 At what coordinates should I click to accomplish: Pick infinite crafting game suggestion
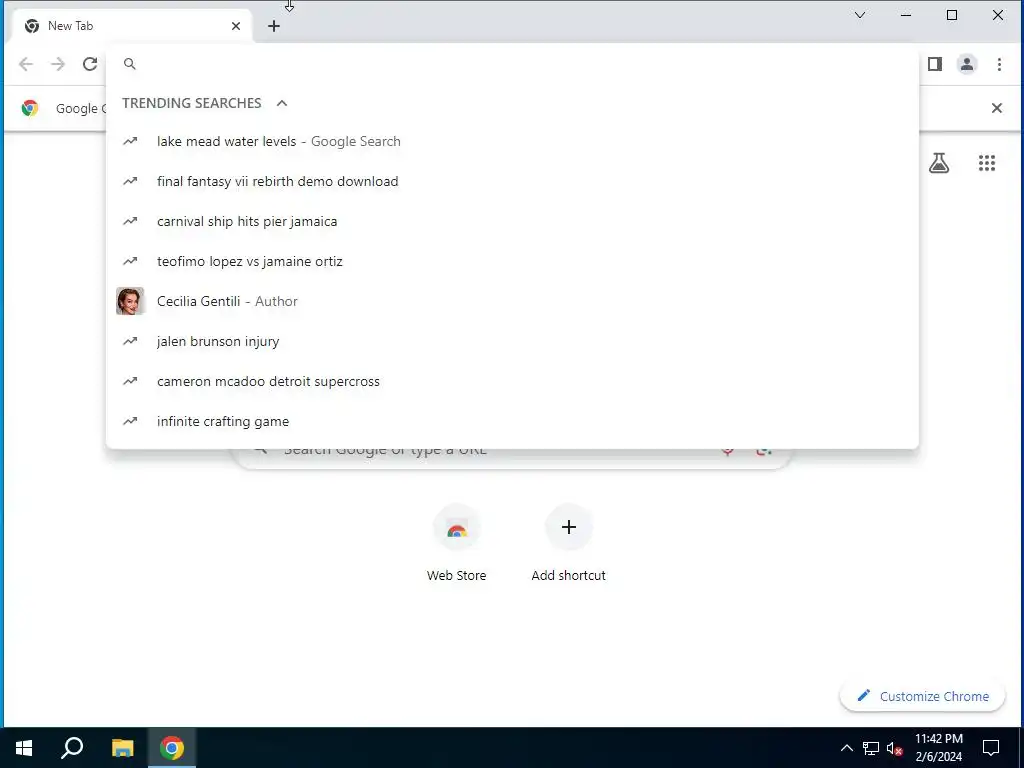[x=512, y=421]
